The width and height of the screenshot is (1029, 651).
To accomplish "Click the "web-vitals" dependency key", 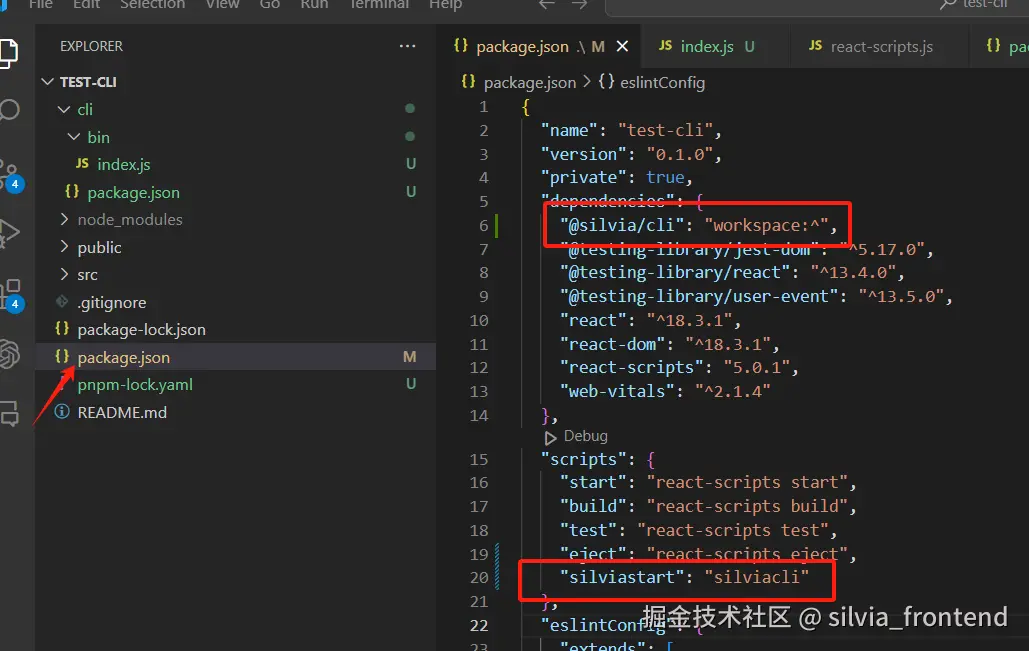I will 618,392.
